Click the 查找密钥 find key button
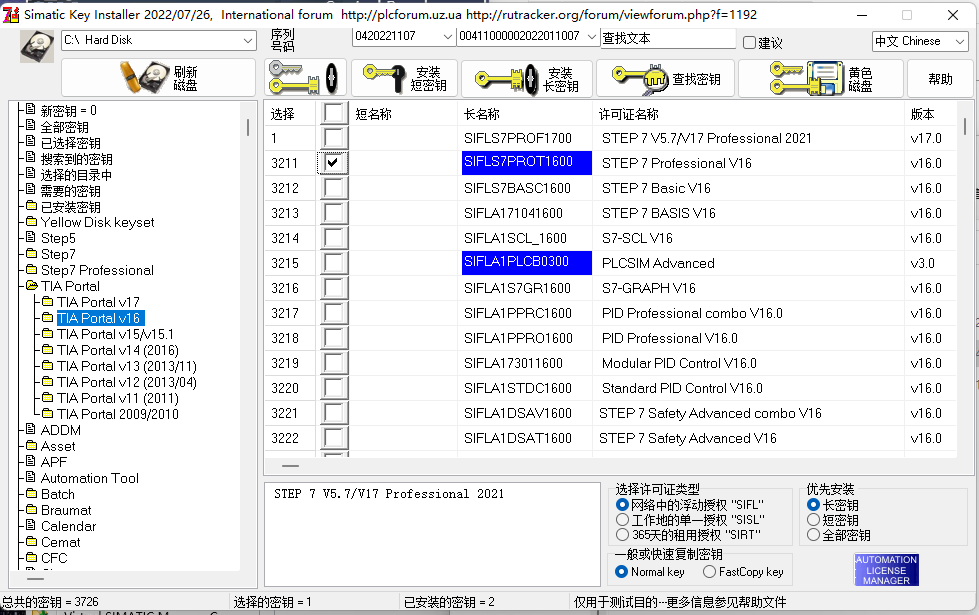This screenshot has width=979, height=615. (666, 79)
